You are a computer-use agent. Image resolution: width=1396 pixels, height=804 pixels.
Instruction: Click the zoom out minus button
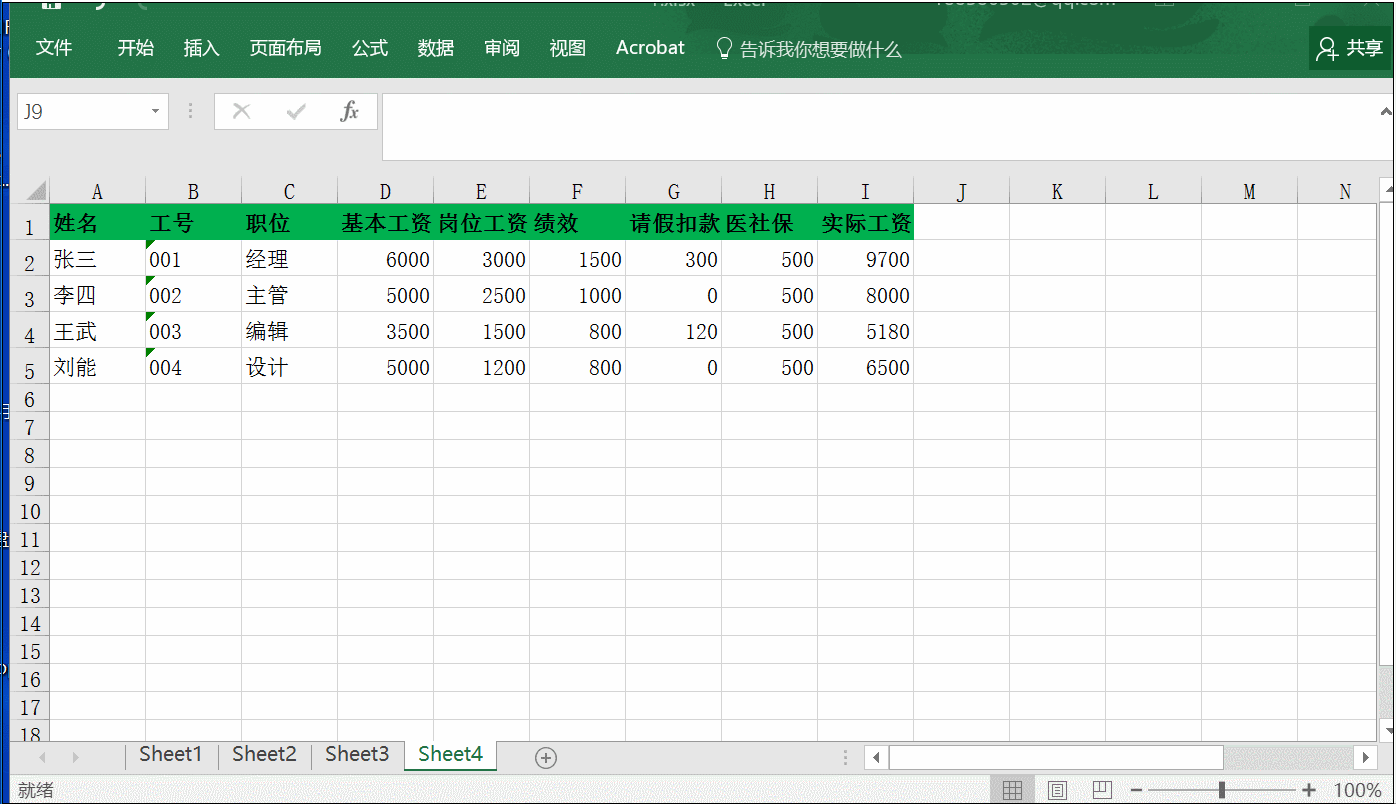1136,790
